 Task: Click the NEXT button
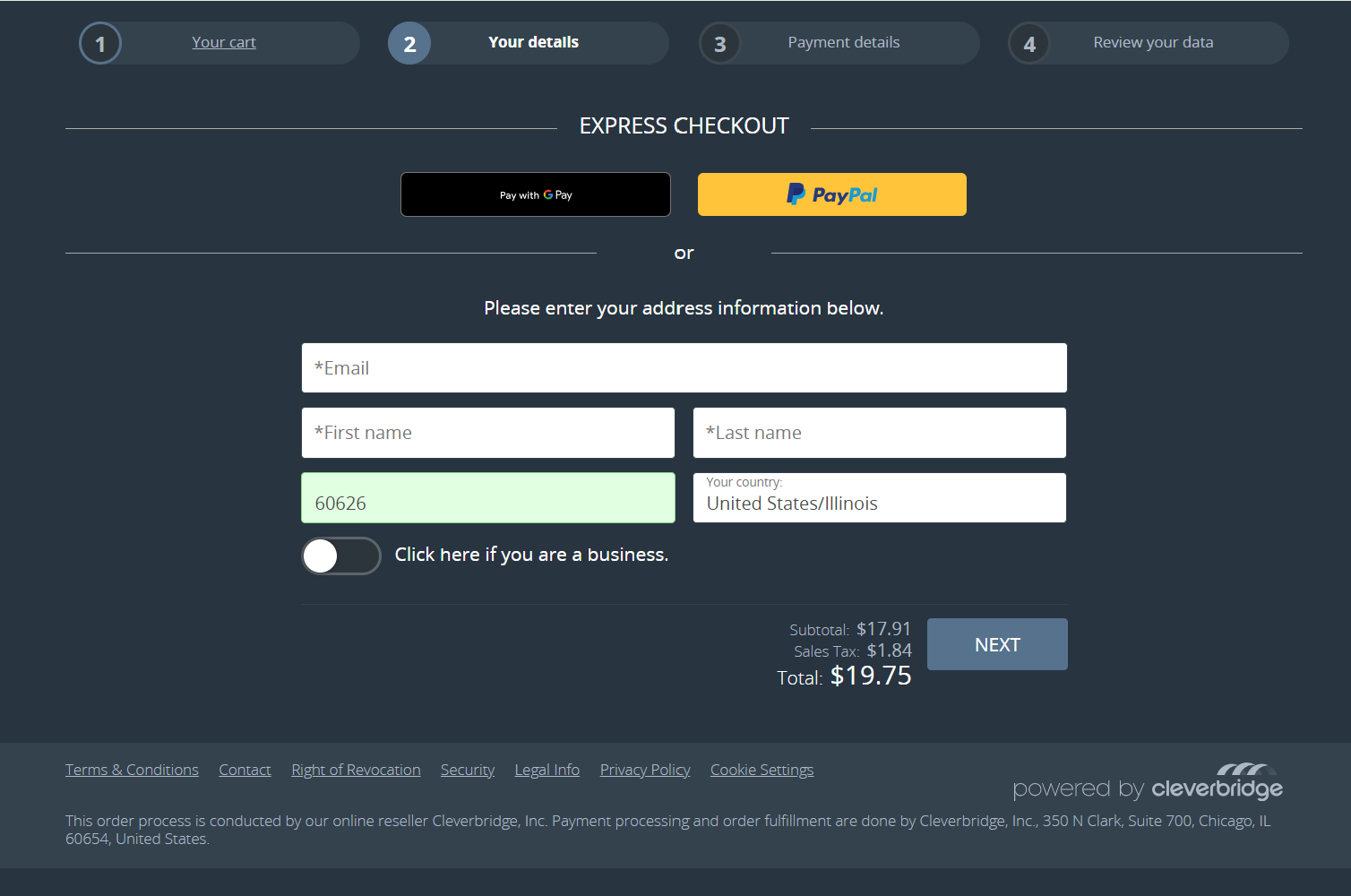tap(997, 644)
